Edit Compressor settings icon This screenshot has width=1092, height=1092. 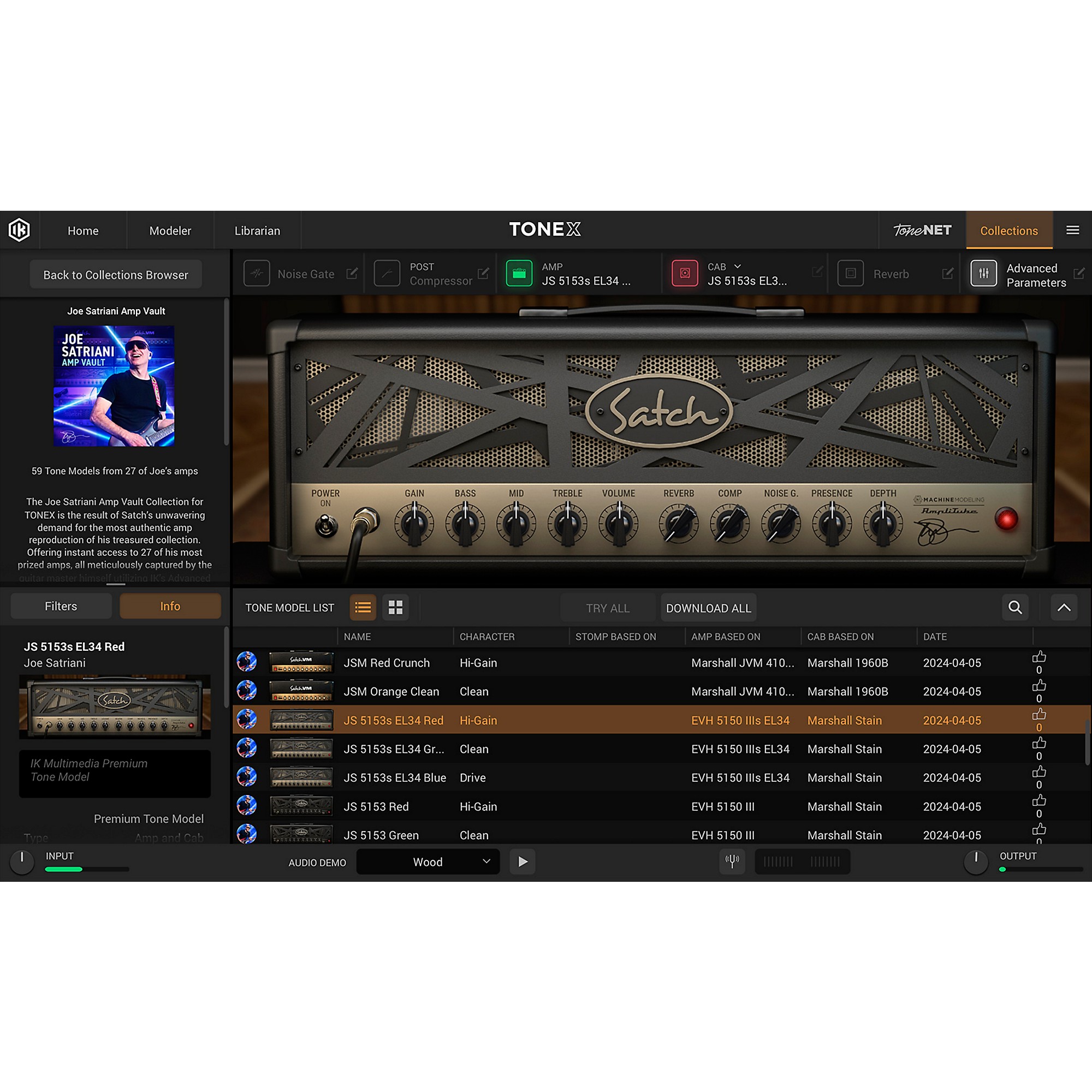pos(483,274)
